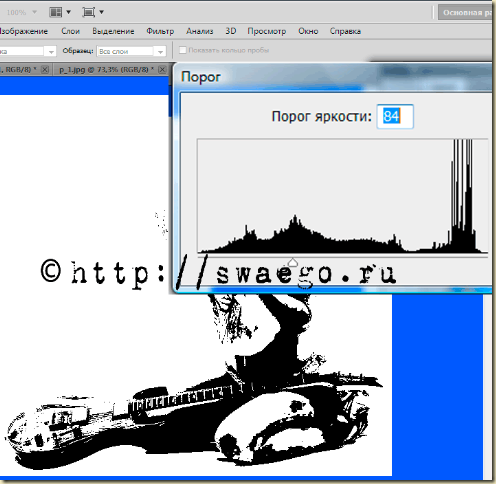The width and height of the screenshot is (496, 484).
Task: Click the Порог яркости value field
Action: [395, 117]
